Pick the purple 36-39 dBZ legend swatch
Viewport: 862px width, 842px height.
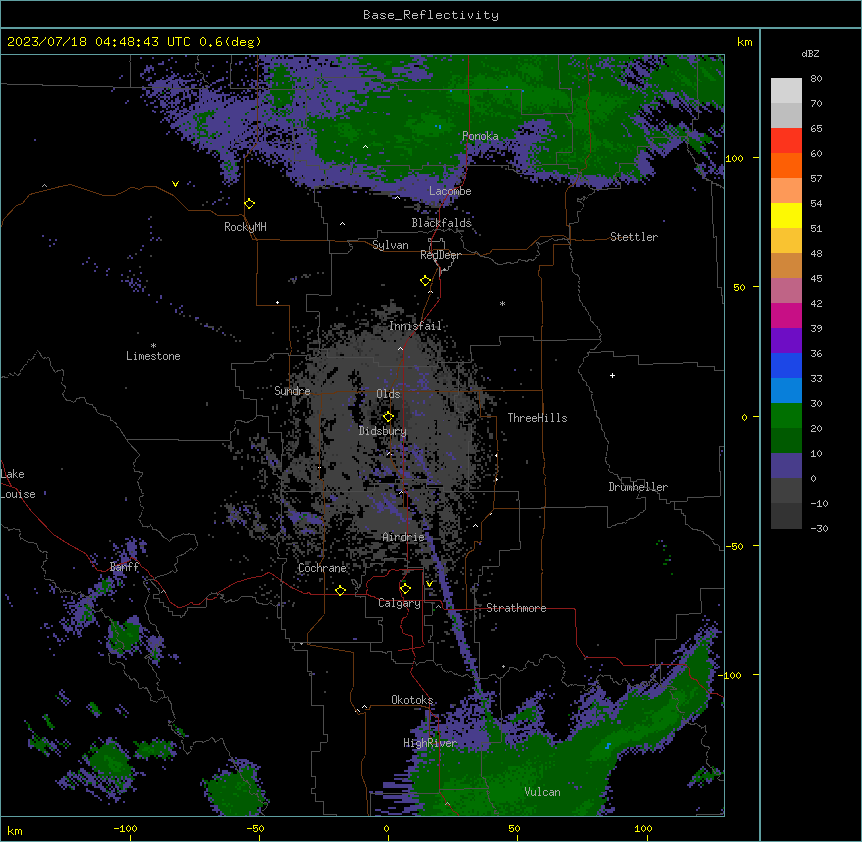pyautogui.click(x=786, y=341)
